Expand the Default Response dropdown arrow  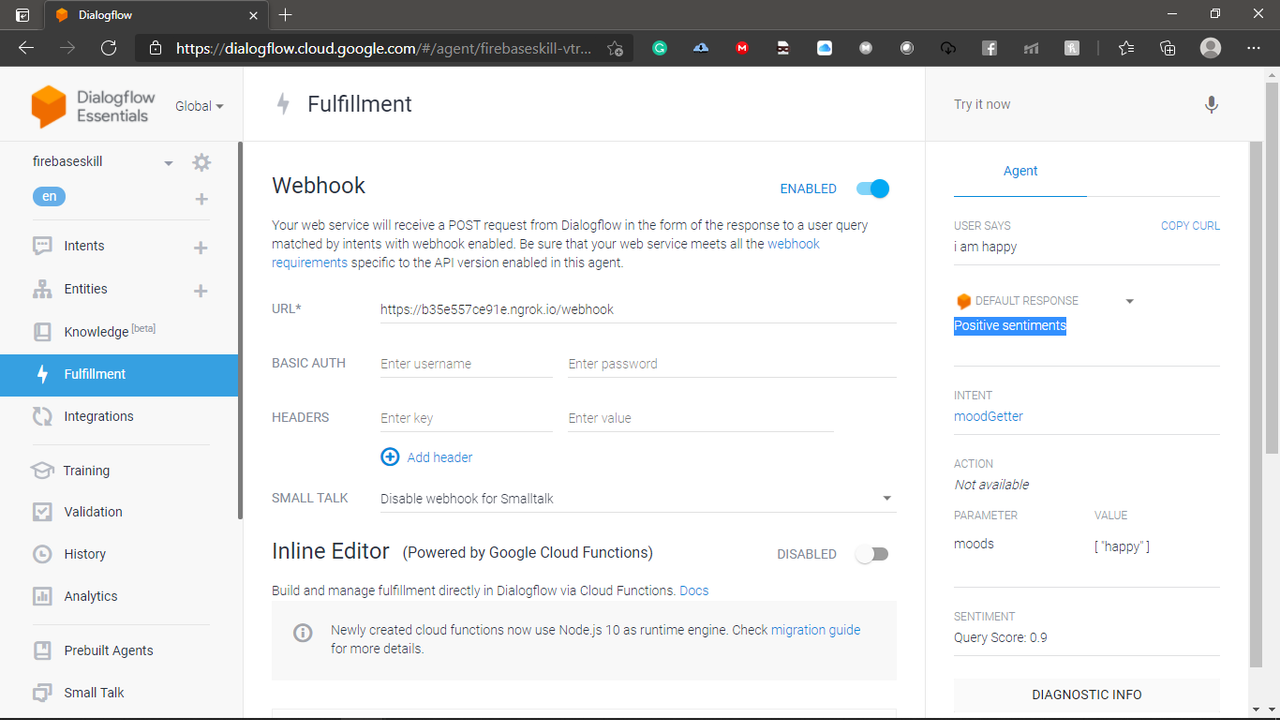point(1130,301)
